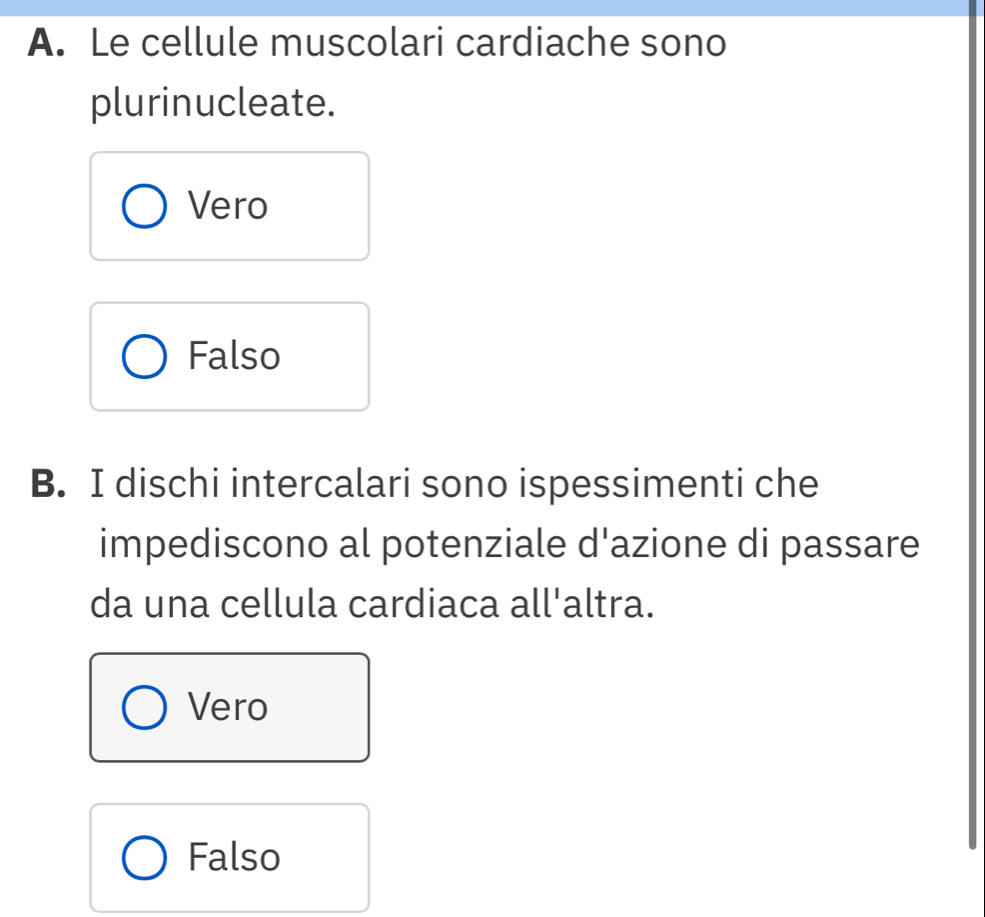Select the Vero radio circle for question A
The height and width of the screenshot is (917, 985).
point(145,207)
